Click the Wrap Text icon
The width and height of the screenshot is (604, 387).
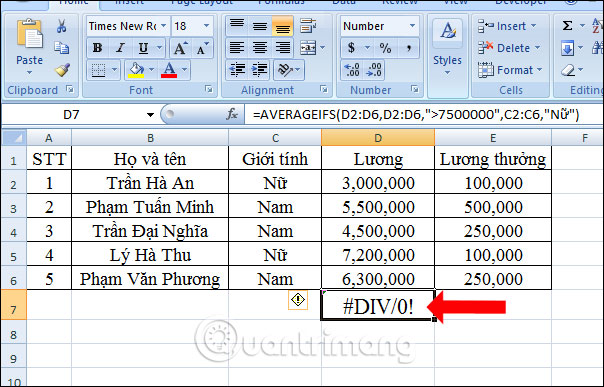click(308, 26)
